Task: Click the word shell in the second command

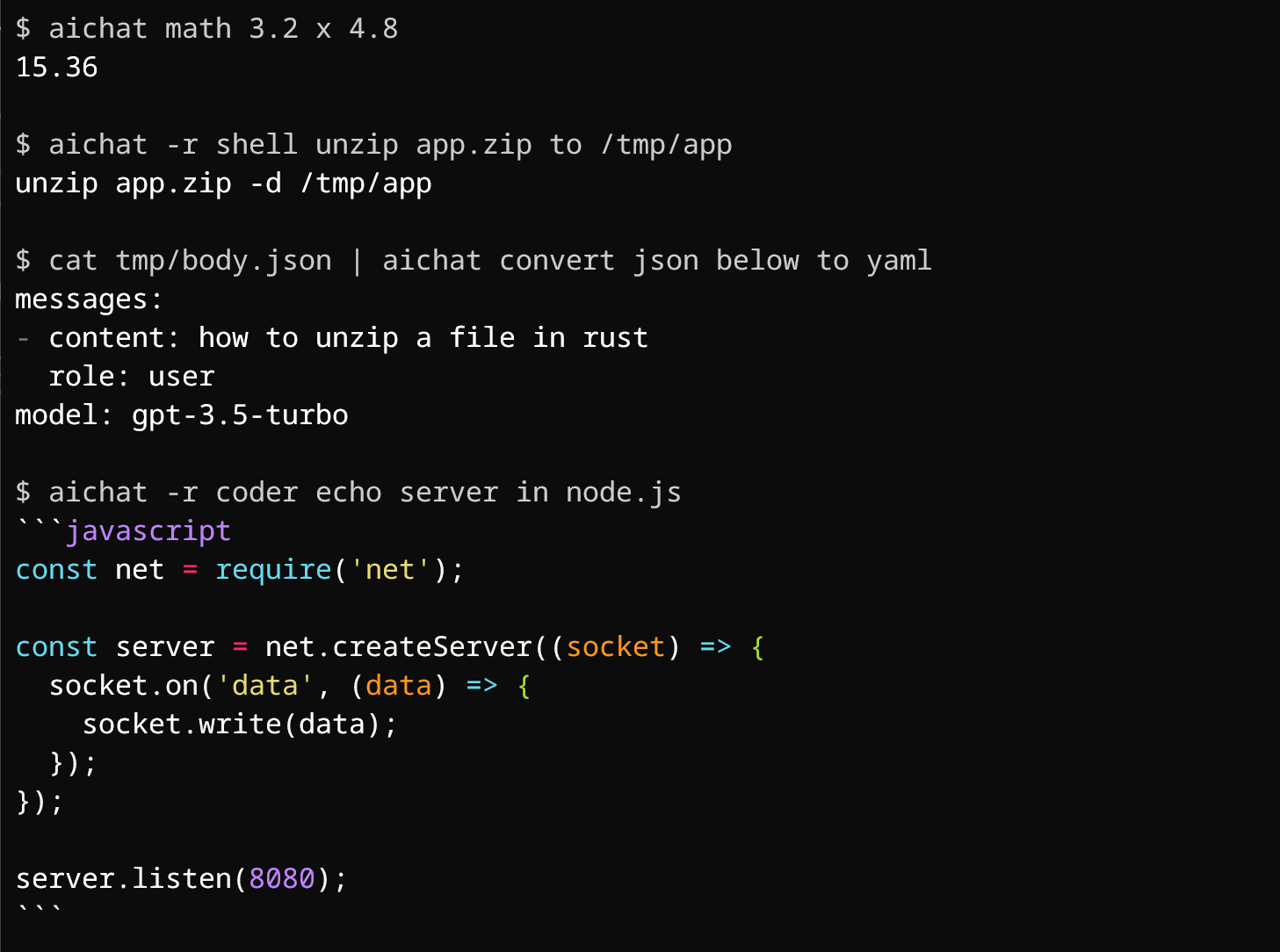Action: click(257, 145)
